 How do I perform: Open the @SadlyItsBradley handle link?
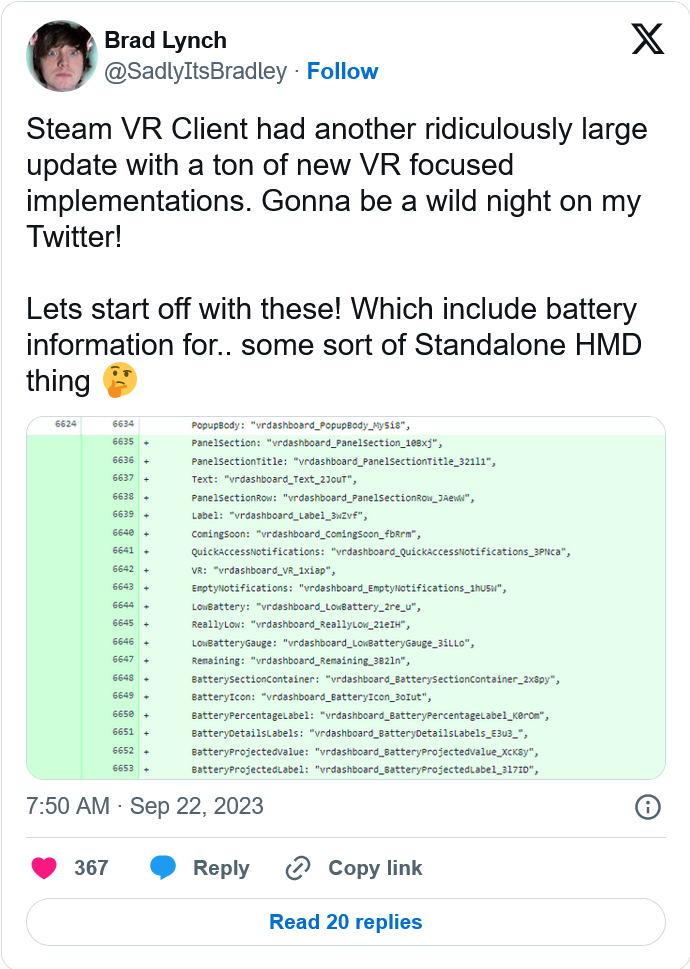(x=195, y=72)
